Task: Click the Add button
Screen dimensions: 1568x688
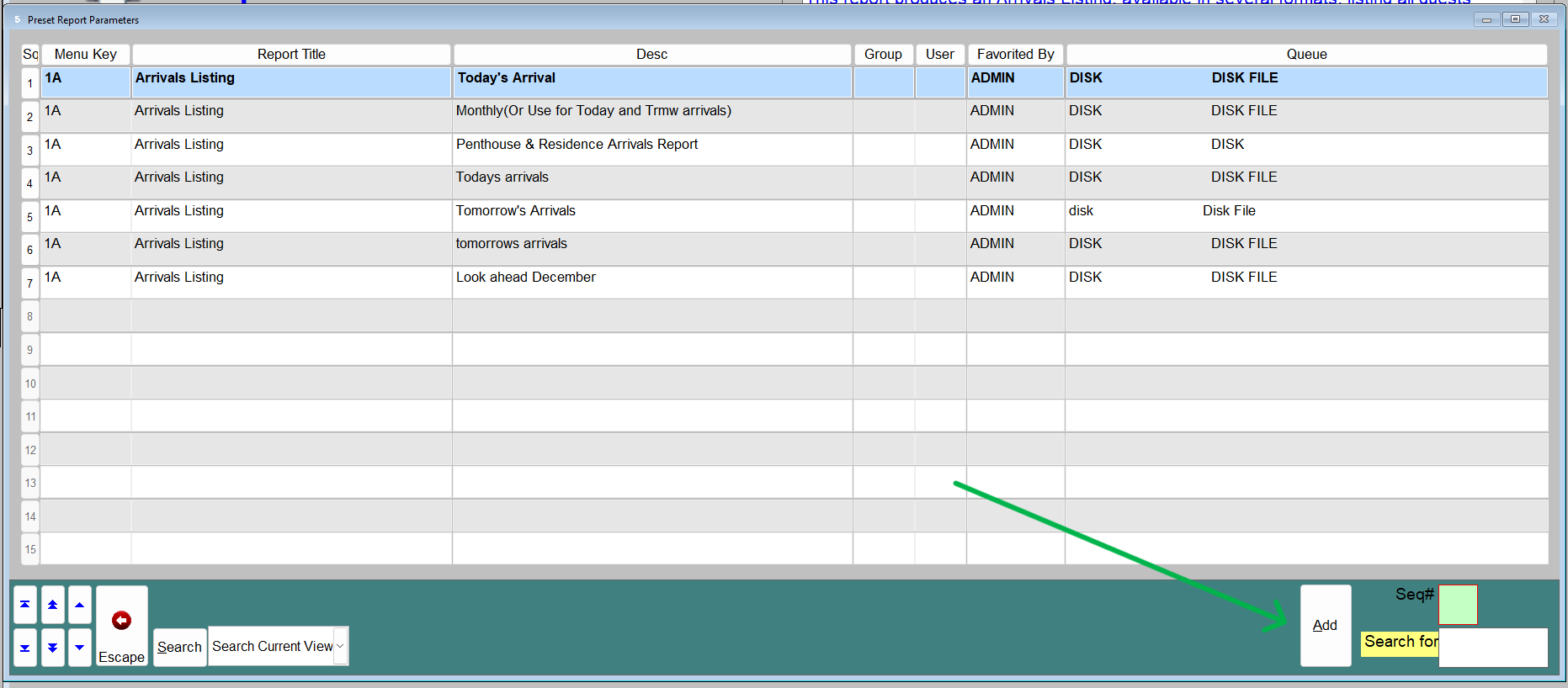Action: pyautogui.click(x=1325, y=626)
